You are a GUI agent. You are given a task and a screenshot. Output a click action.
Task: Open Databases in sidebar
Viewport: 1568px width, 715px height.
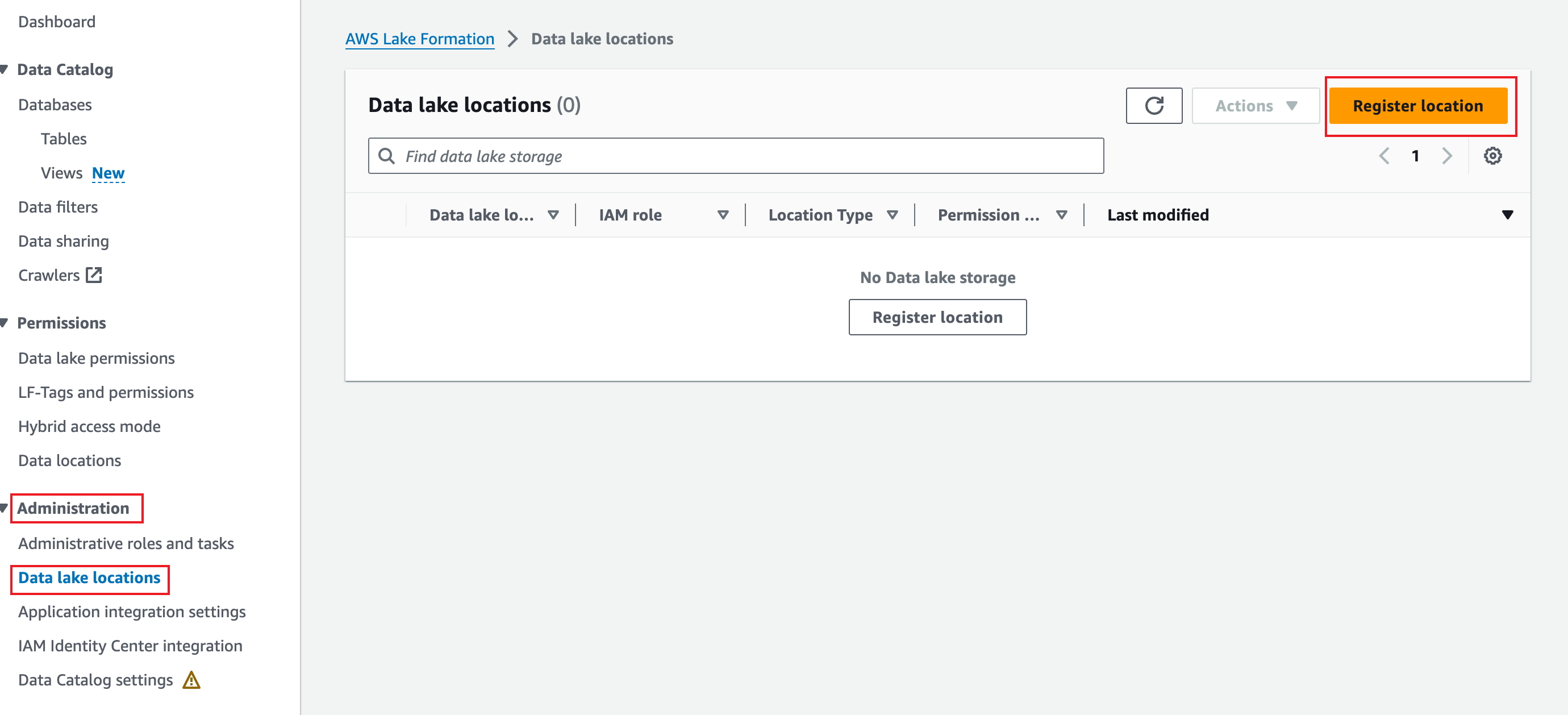55,105
